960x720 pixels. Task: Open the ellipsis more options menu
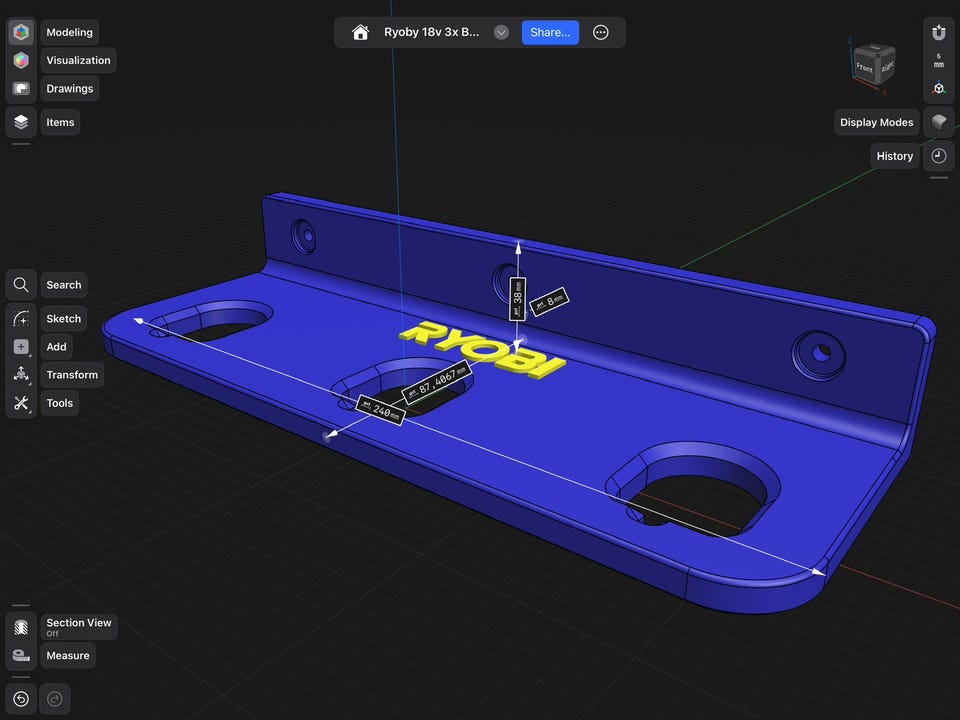(601, 32)
